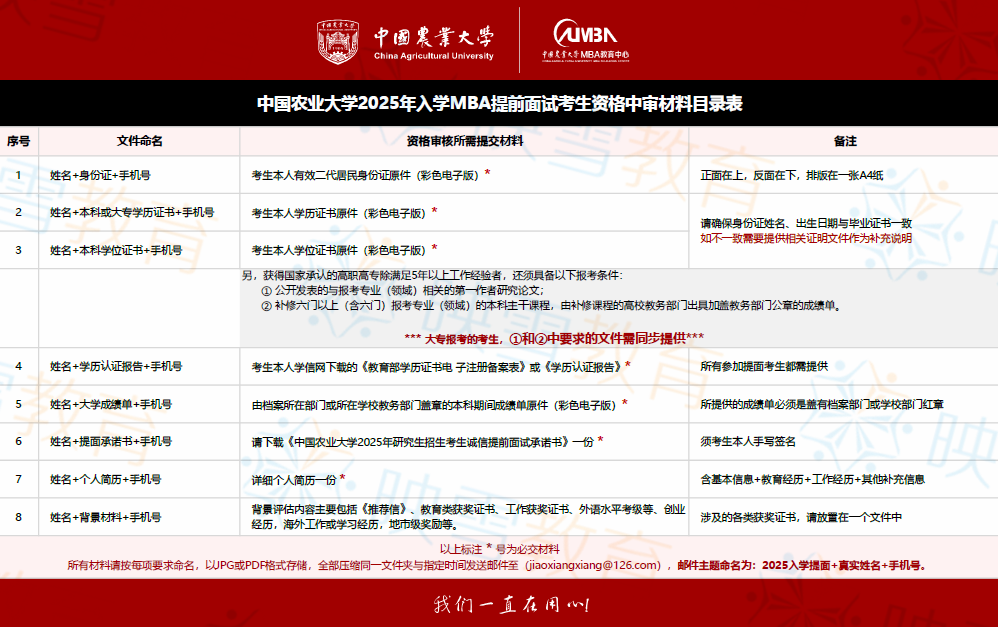Click the note 所有参加提面考生都需提供

tap(764, 366)
